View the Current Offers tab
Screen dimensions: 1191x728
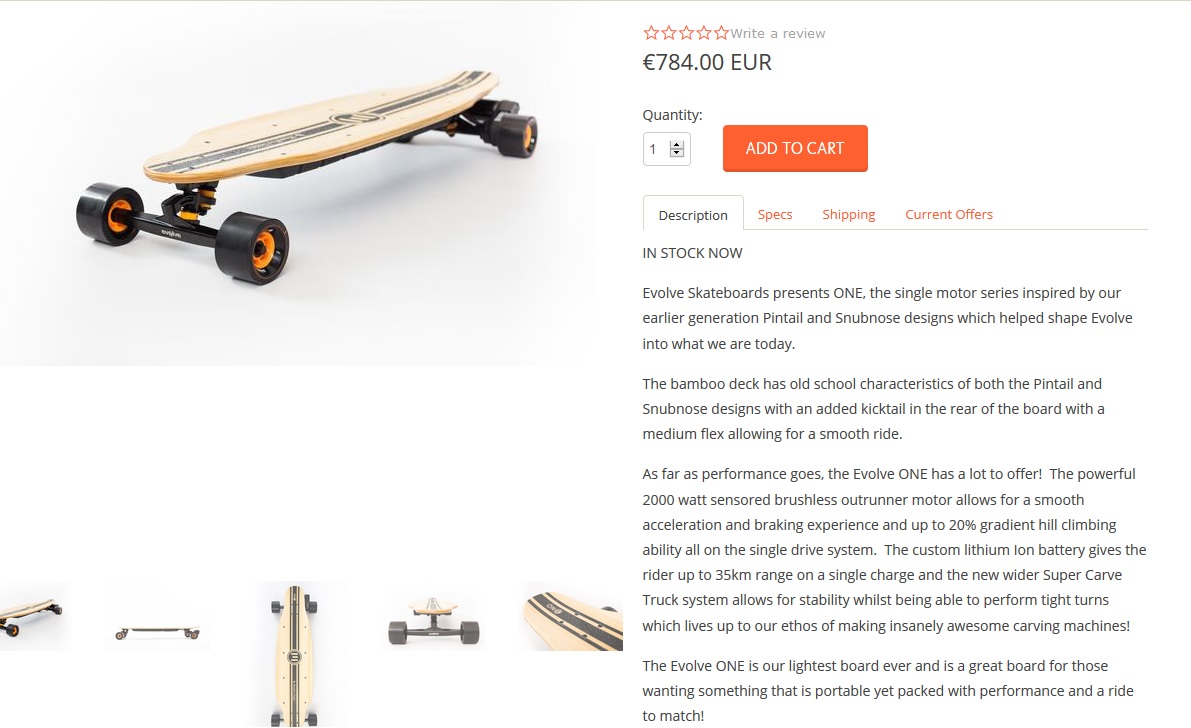(949, 214)
